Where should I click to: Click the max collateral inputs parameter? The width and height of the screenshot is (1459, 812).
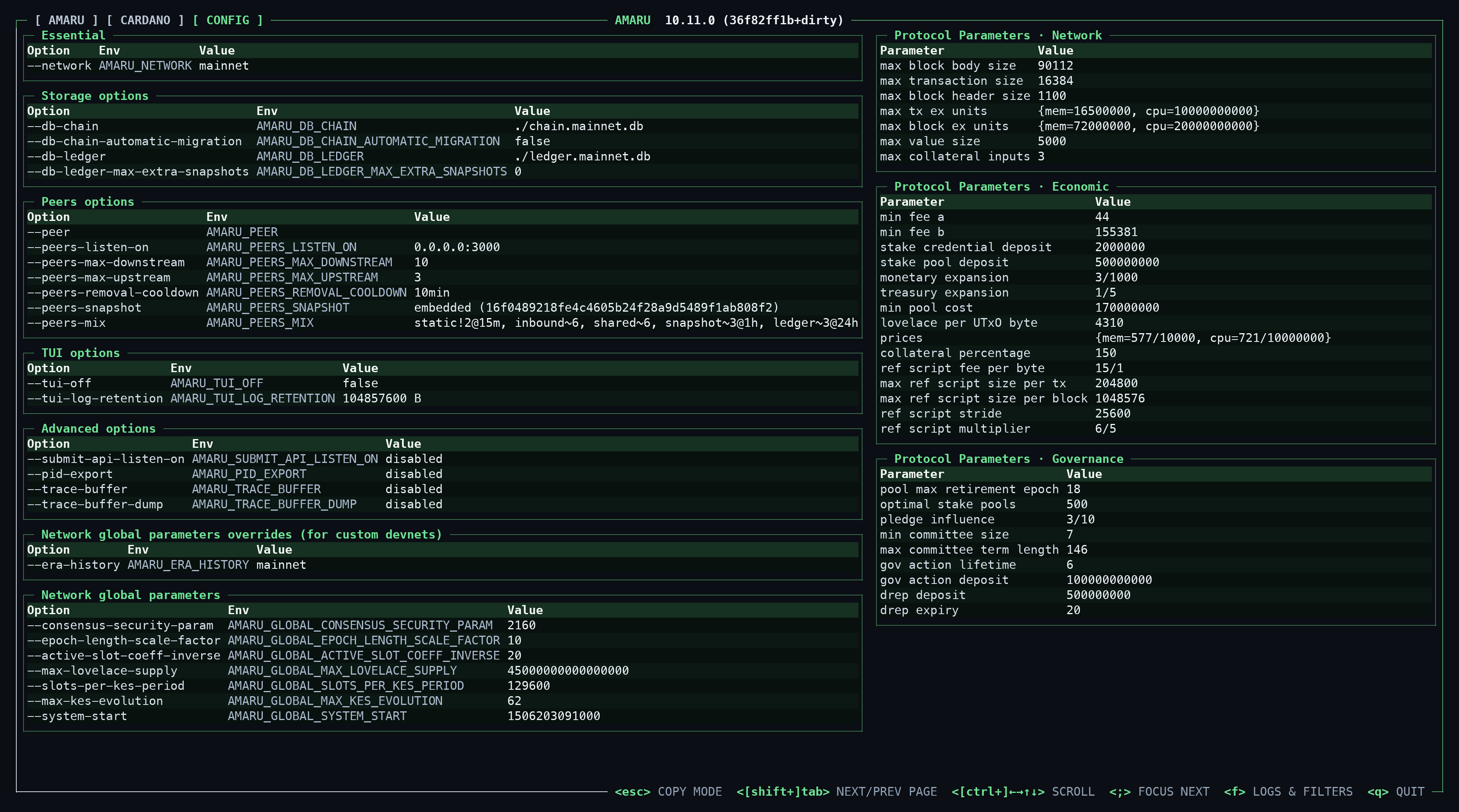(x=955, y=156)
